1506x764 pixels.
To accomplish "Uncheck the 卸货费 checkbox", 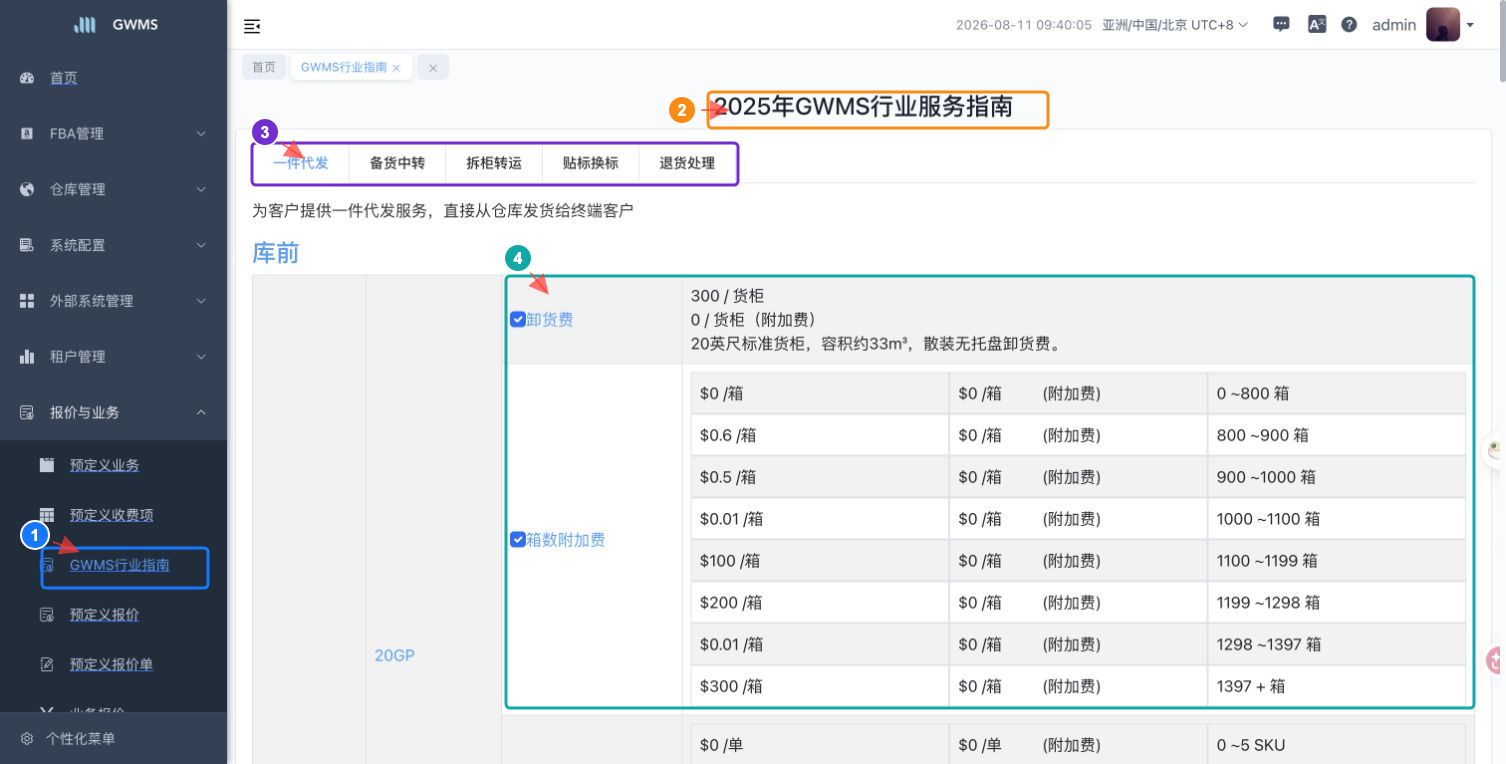I will [518, 320].
